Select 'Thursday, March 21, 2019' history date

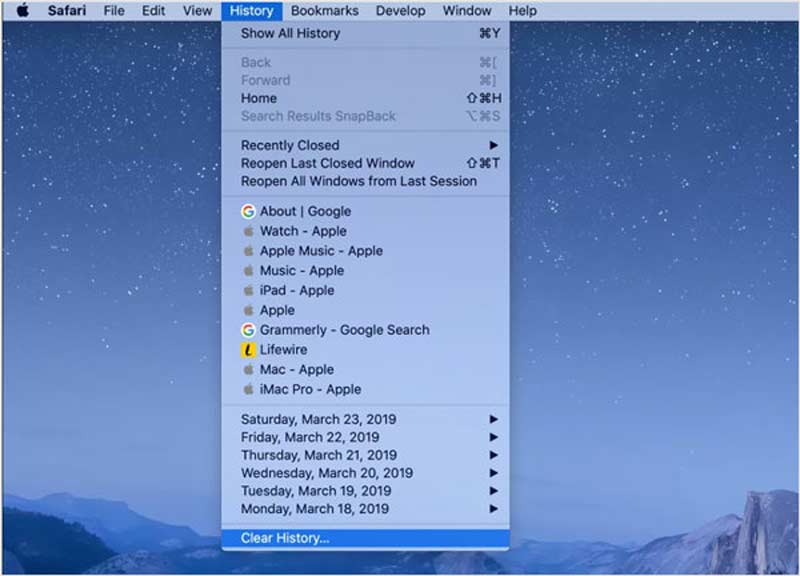[x=365, y=455]
